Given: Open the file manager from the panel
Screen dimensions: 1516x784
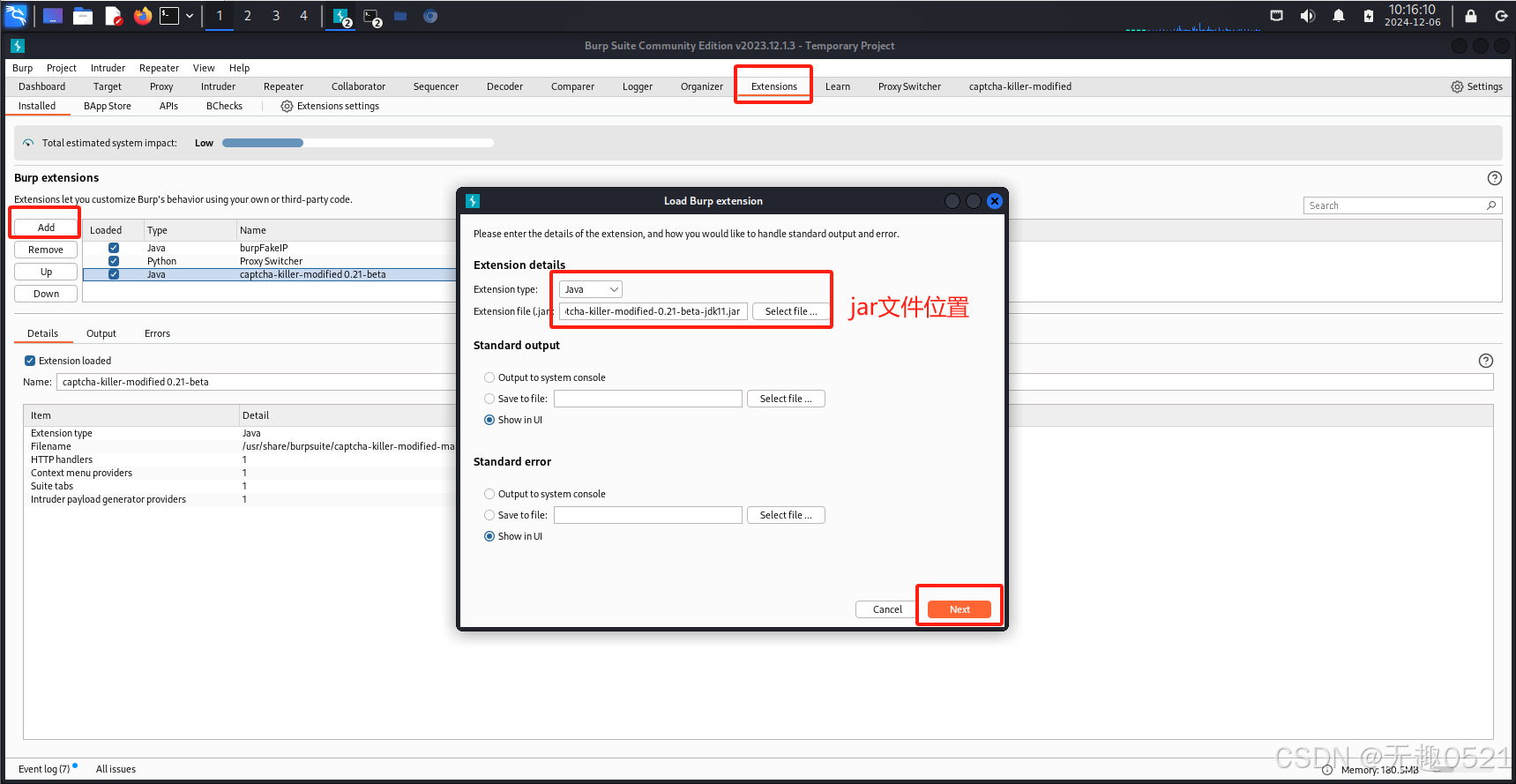Looking at the screenshot, I should (x=83, y=16).
